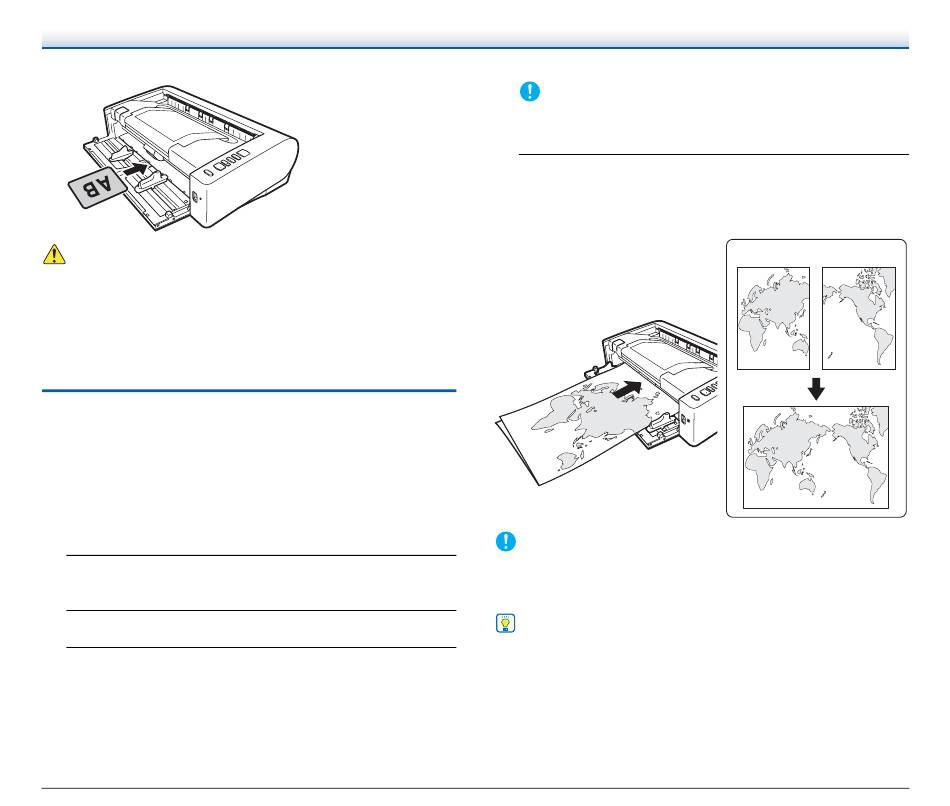Click the folded world map being fed into the scanner
950x806 pixels.
(582, 431)
